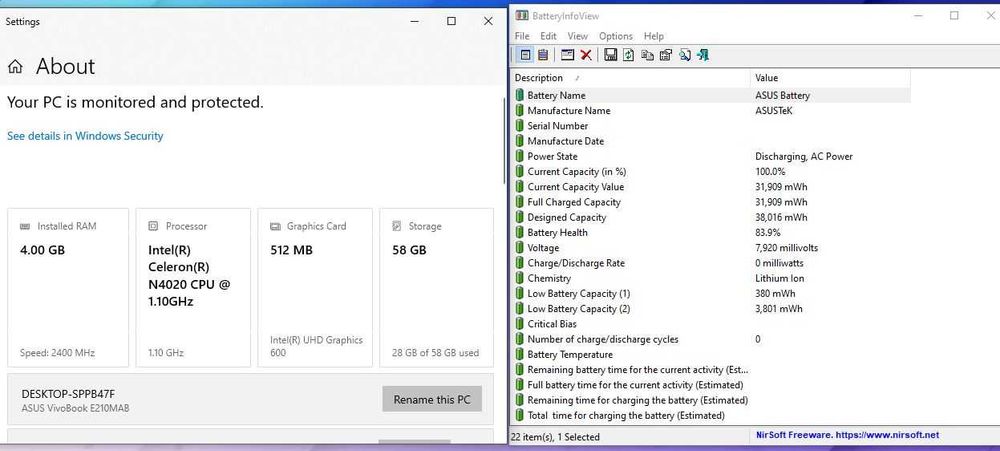Screen dimensions: 1000x451
Task: Select the Current Capacity (in %) row
Action: (x=711, y=172)
